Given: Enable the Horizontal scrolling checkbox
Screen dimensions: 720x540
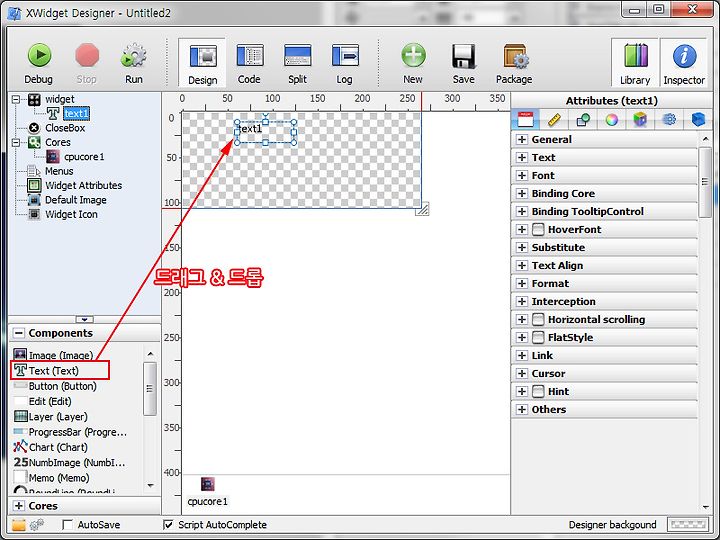Looking at the screenshot, I should click(538, 320).
